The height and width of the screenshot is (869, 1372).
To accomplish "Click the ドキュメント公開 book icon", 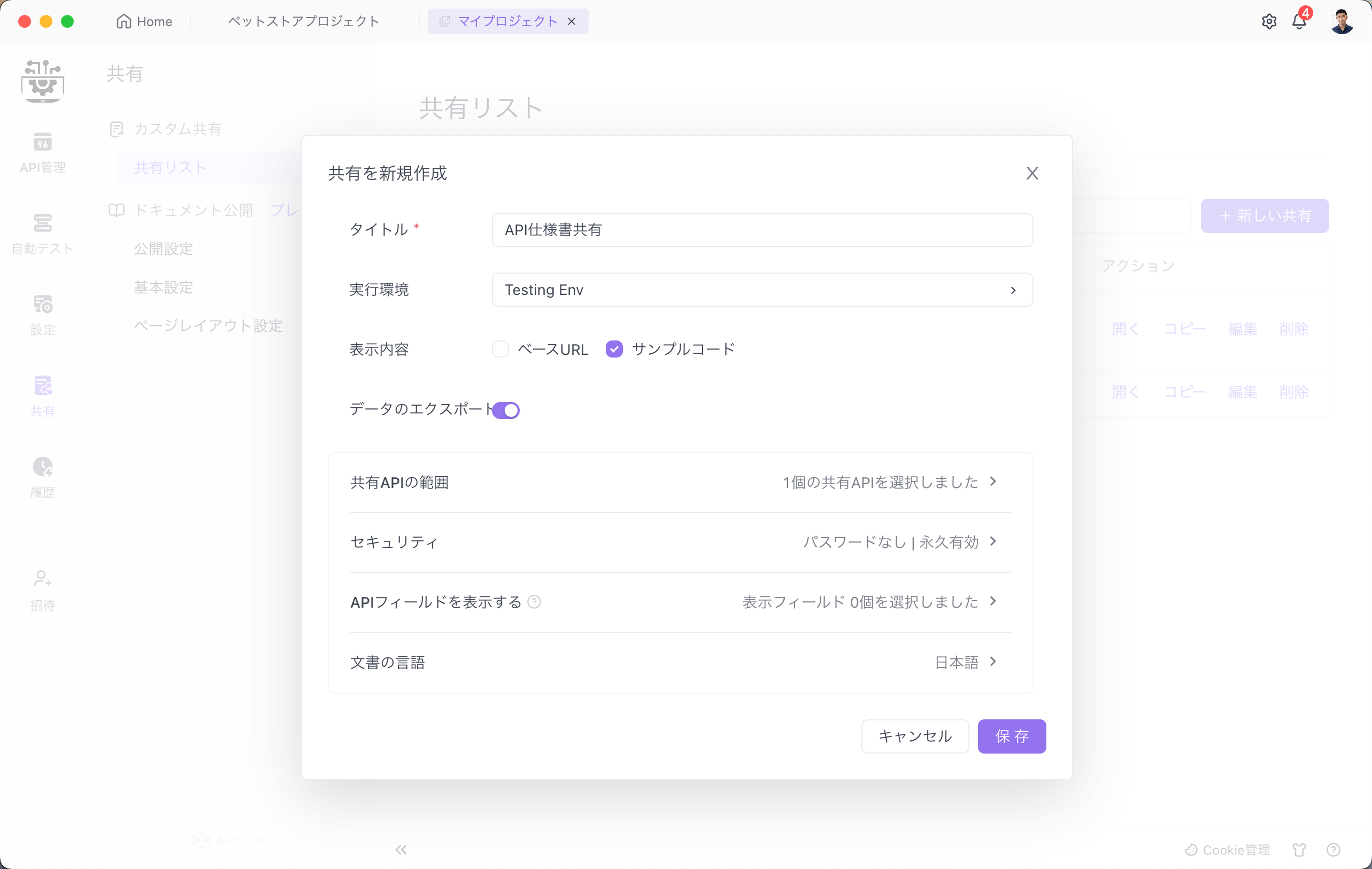I will tap(116, 210).
